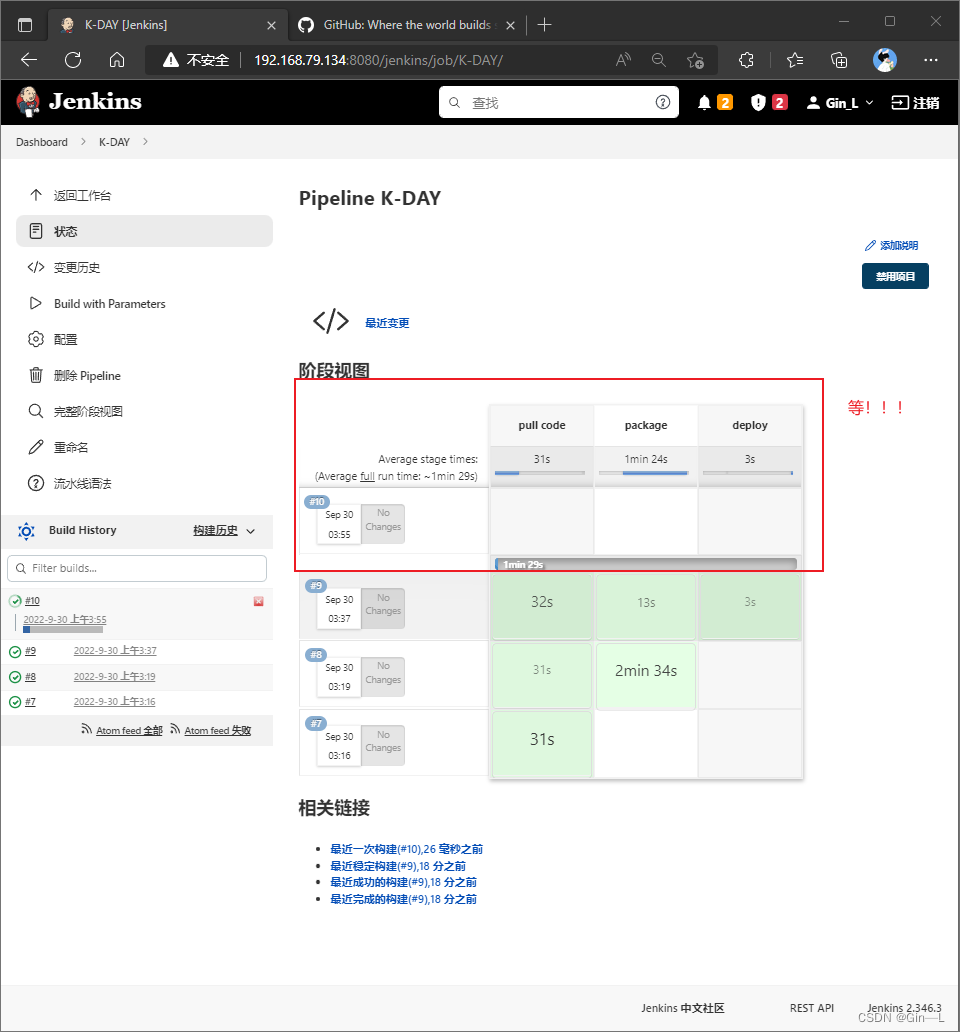The image size is (960, 1032).
Task: Select 删除 Pipeline menu item
Action: coord(144,375)
